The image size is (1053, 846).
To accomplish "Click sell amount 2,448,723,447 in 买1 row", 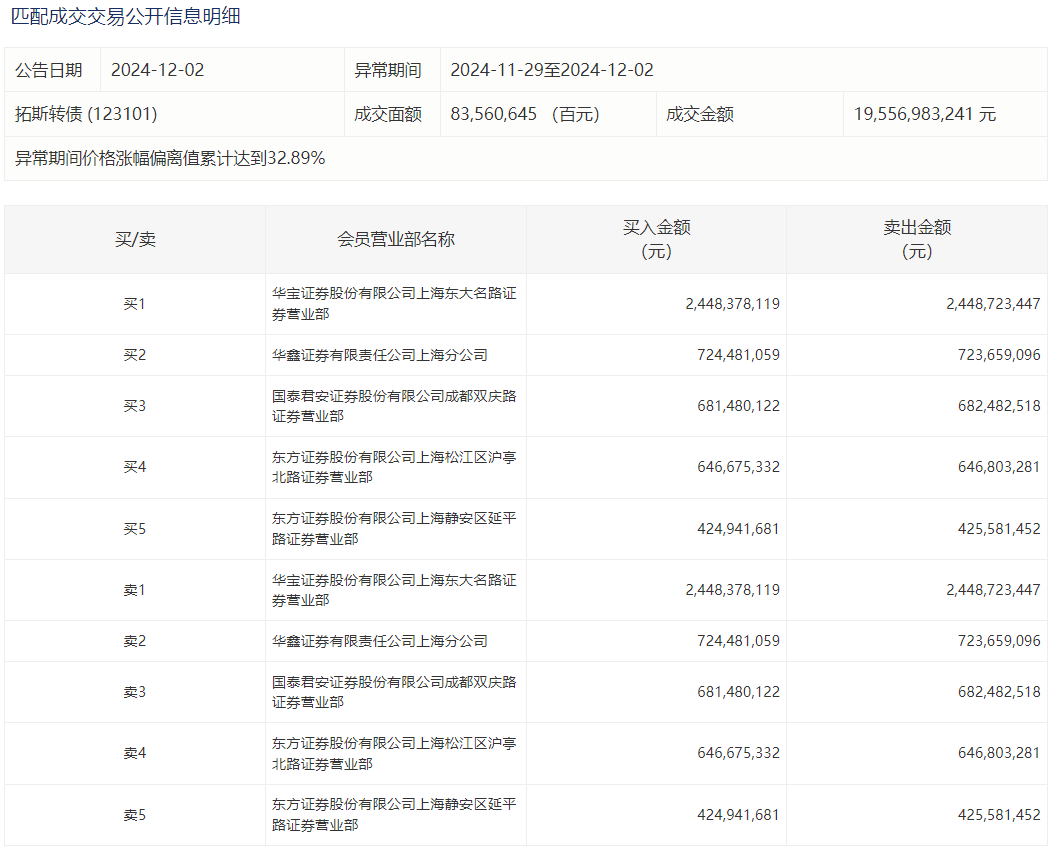I will pyautogui.click(x=993, y=303).
